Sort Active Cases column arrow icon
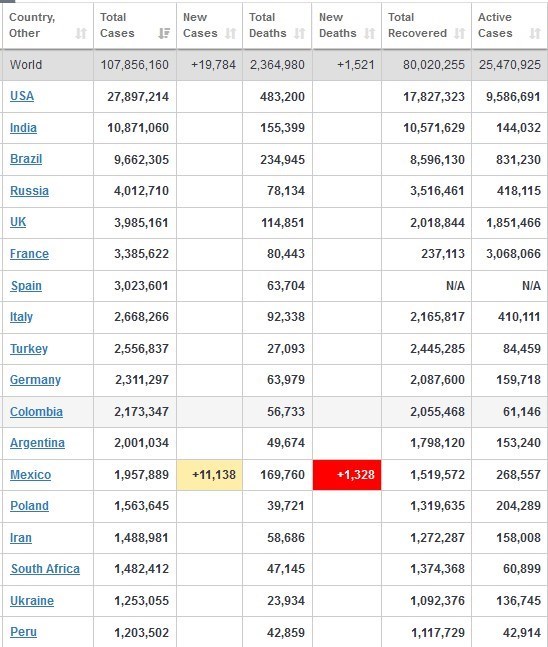 pos(535,33)
